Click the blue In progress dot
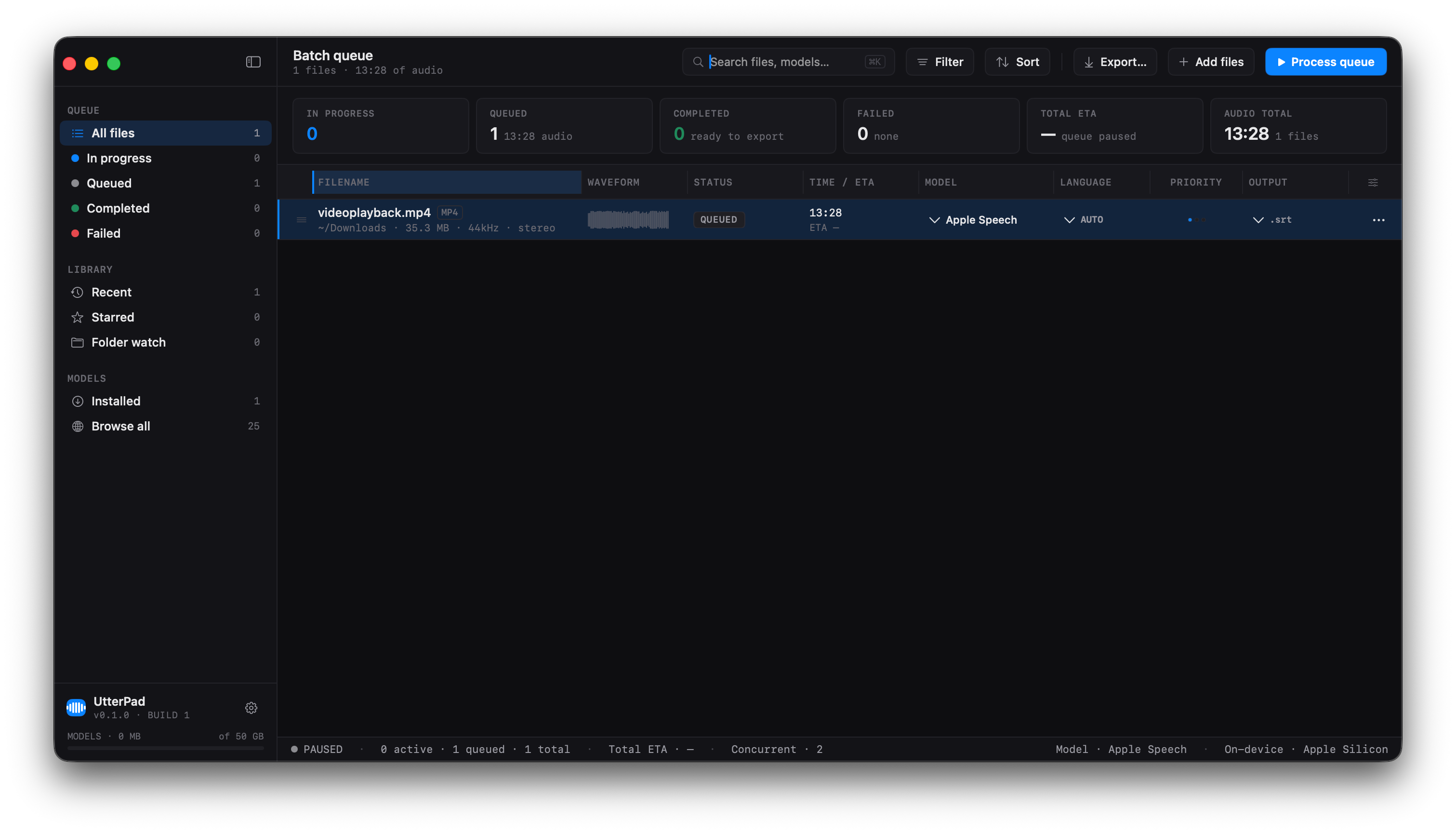This screenshot has height=833, width=1456. [75, 158]
